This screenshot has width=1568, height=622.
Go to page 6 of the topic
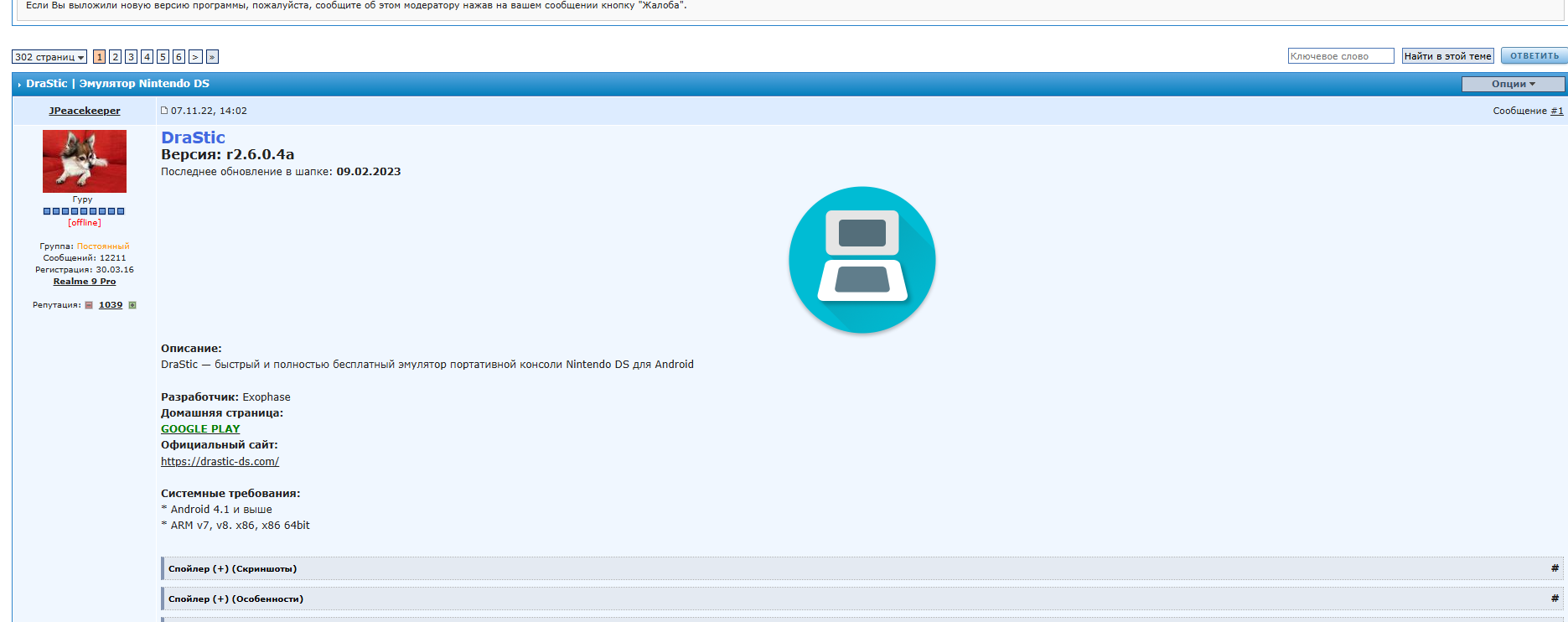[179, 57]
